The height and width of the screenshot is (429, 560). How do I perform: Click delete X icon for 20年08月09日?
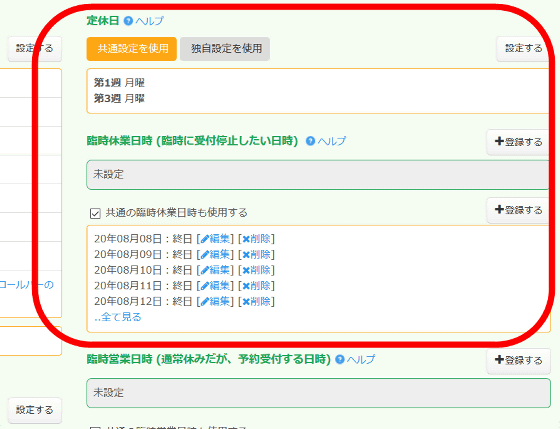(x=246, y=255)
